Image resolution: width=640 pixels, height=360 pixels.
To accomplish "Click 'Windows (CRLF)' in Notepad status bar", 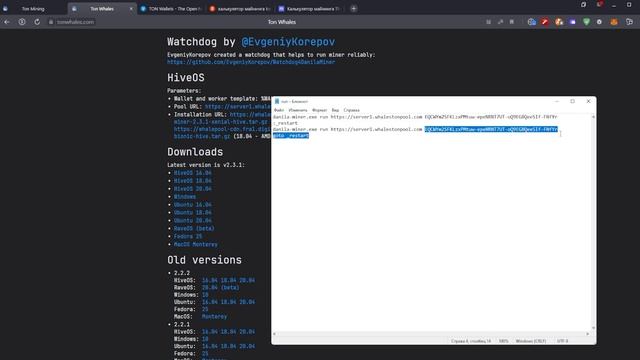I will [531, 341].
